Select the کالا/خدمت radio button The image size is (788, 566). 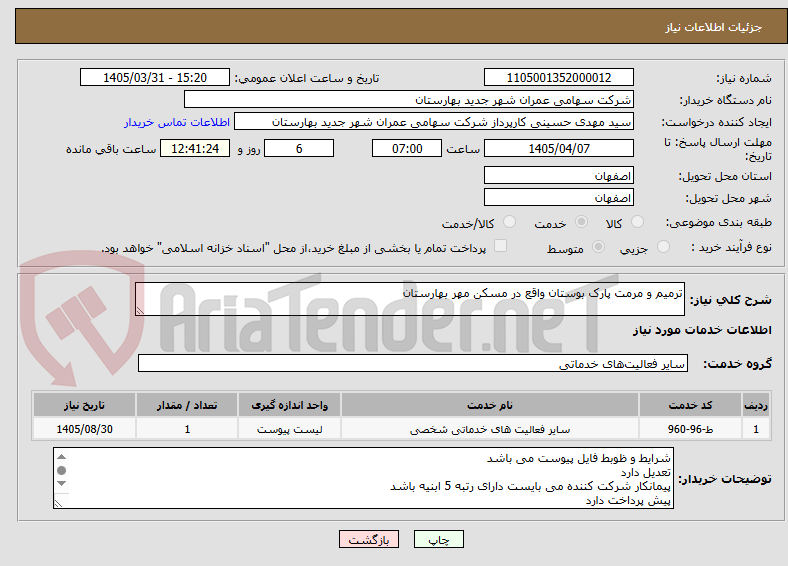click(510, 222)
